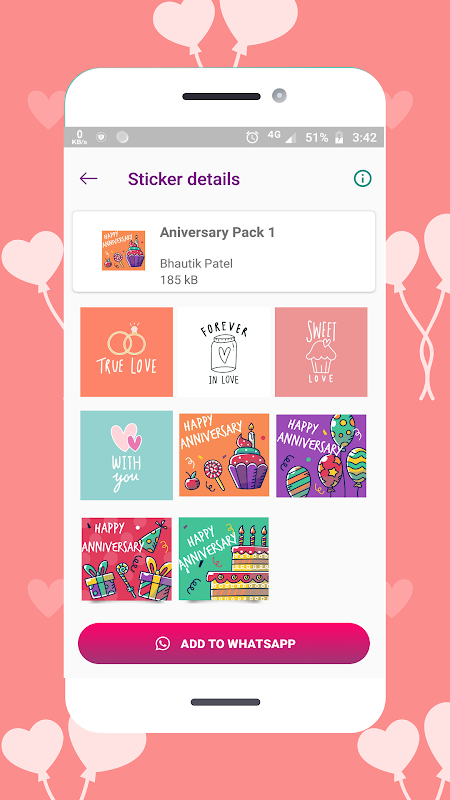Open the info icon in header
450x800 pixels.
(x=362, y=179)
